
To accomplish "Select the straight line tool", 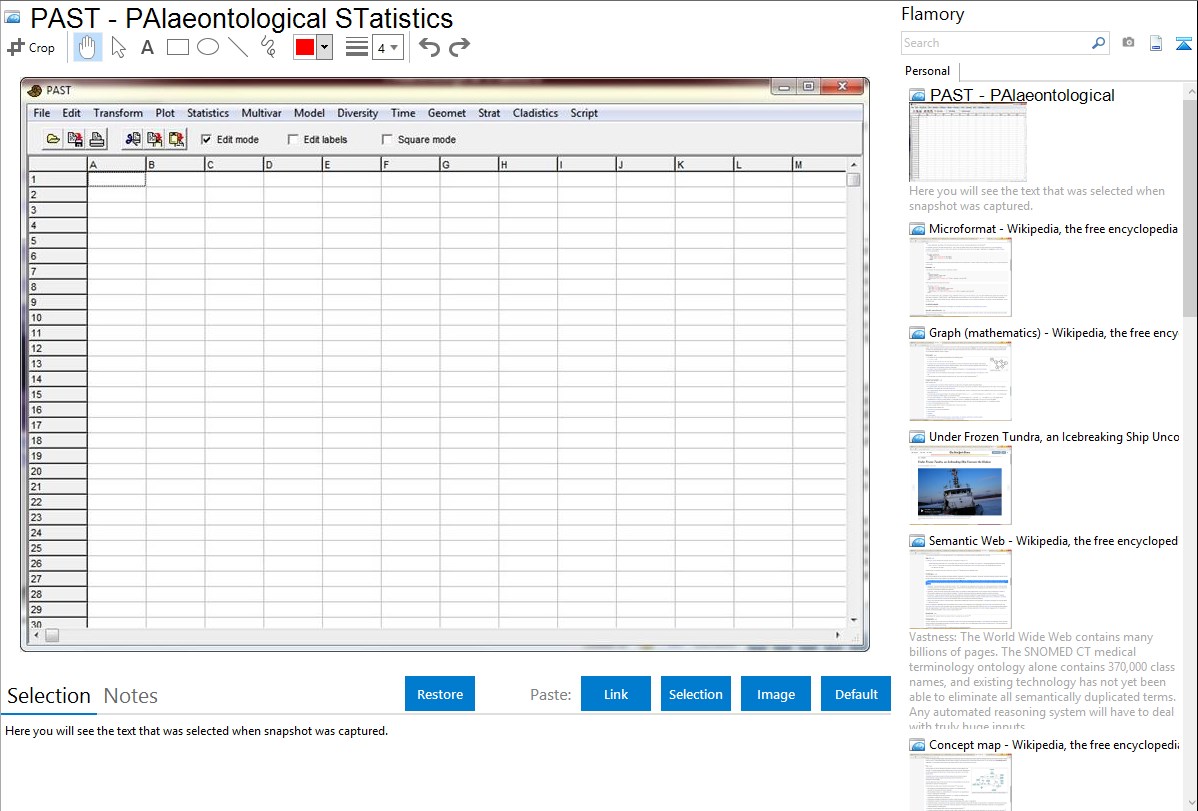I will (x=238, y=47).
